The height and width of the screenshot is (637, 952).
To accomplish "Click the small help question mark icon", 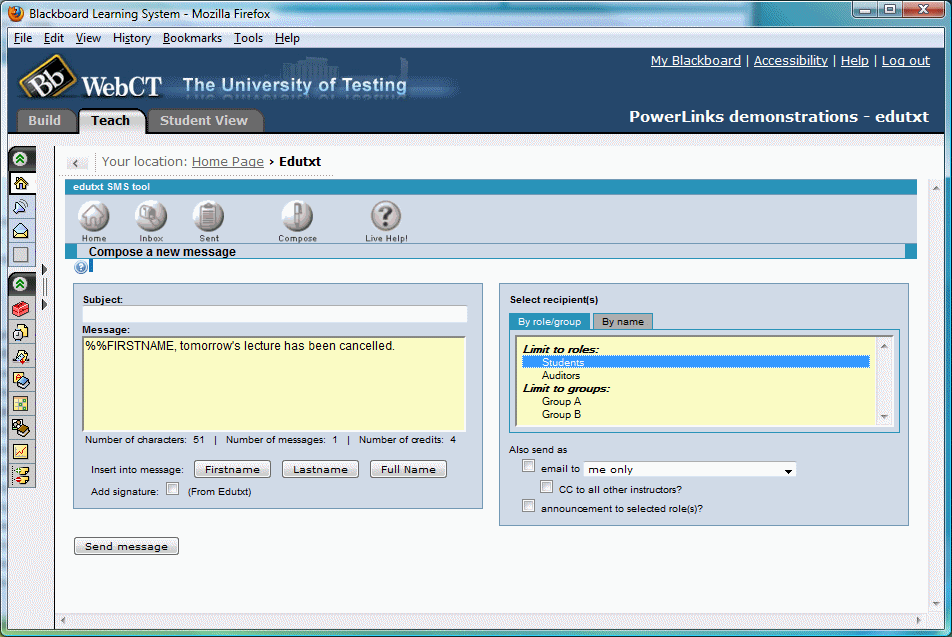I will [81, 266].
